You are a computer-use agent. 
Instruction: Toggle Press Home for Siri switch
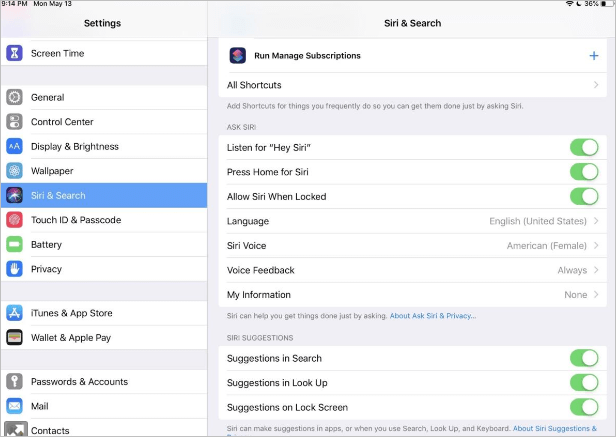(x=584, y=172)
